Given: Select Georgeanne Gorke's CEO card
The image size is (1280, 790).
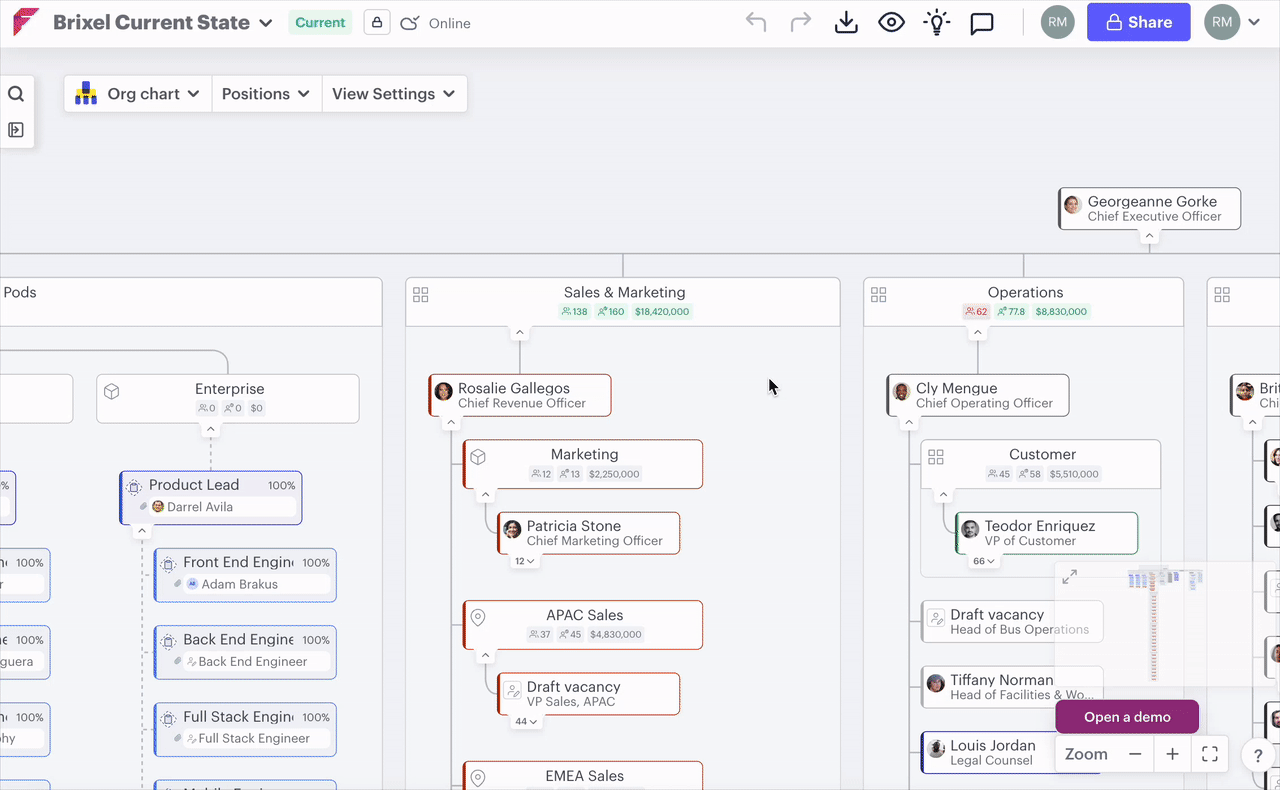Looking at the screenshot, I should pyautogui.click(x=1149, y=208).
